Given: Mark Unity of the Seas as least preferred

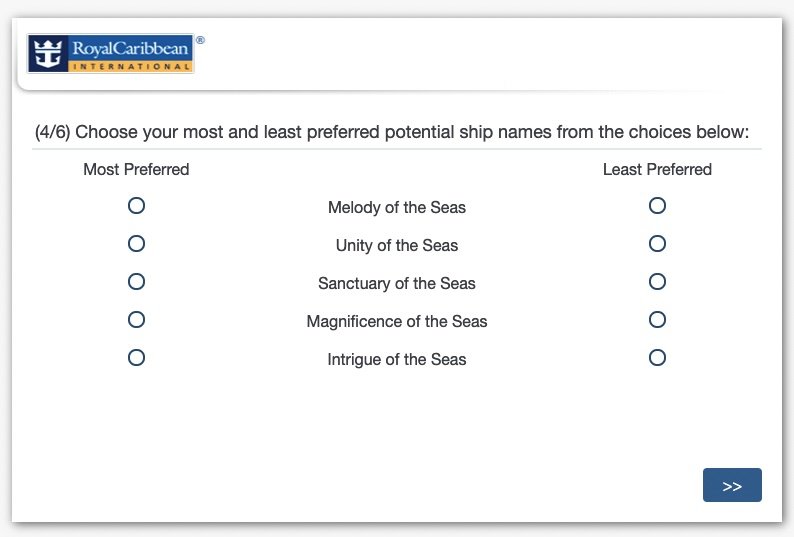Looking at the screenshot, I should point(657,244).
